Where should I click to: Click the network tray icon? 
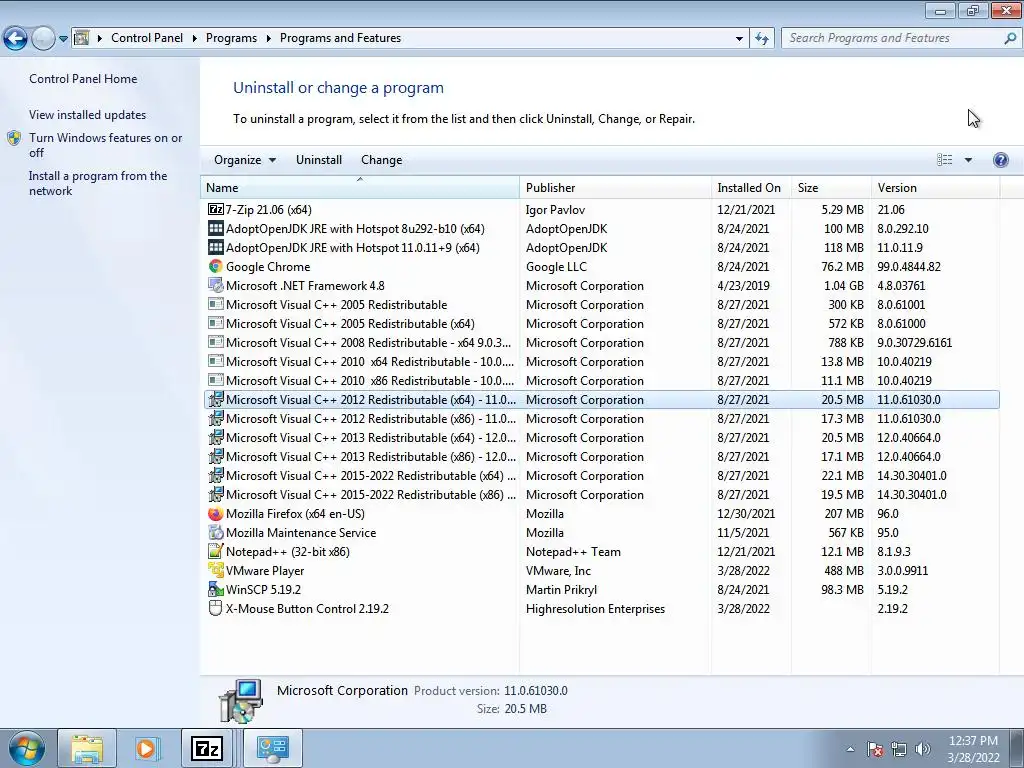click(x=899, y=749)
